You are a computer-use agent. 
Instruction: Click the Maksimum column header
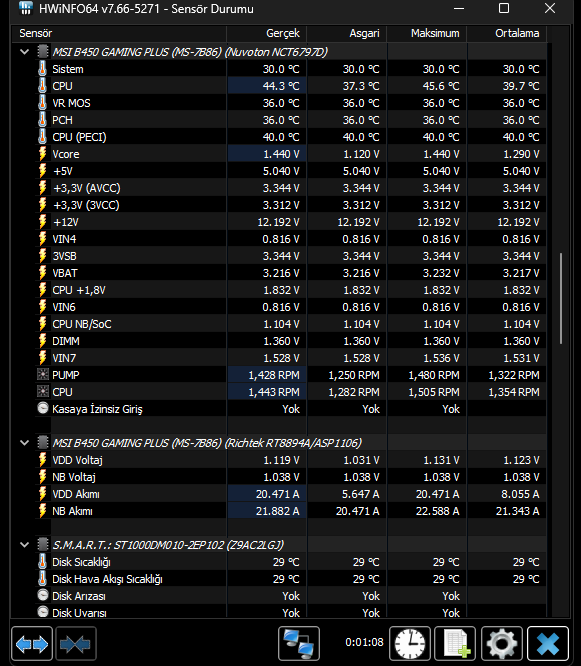(426, 33)
